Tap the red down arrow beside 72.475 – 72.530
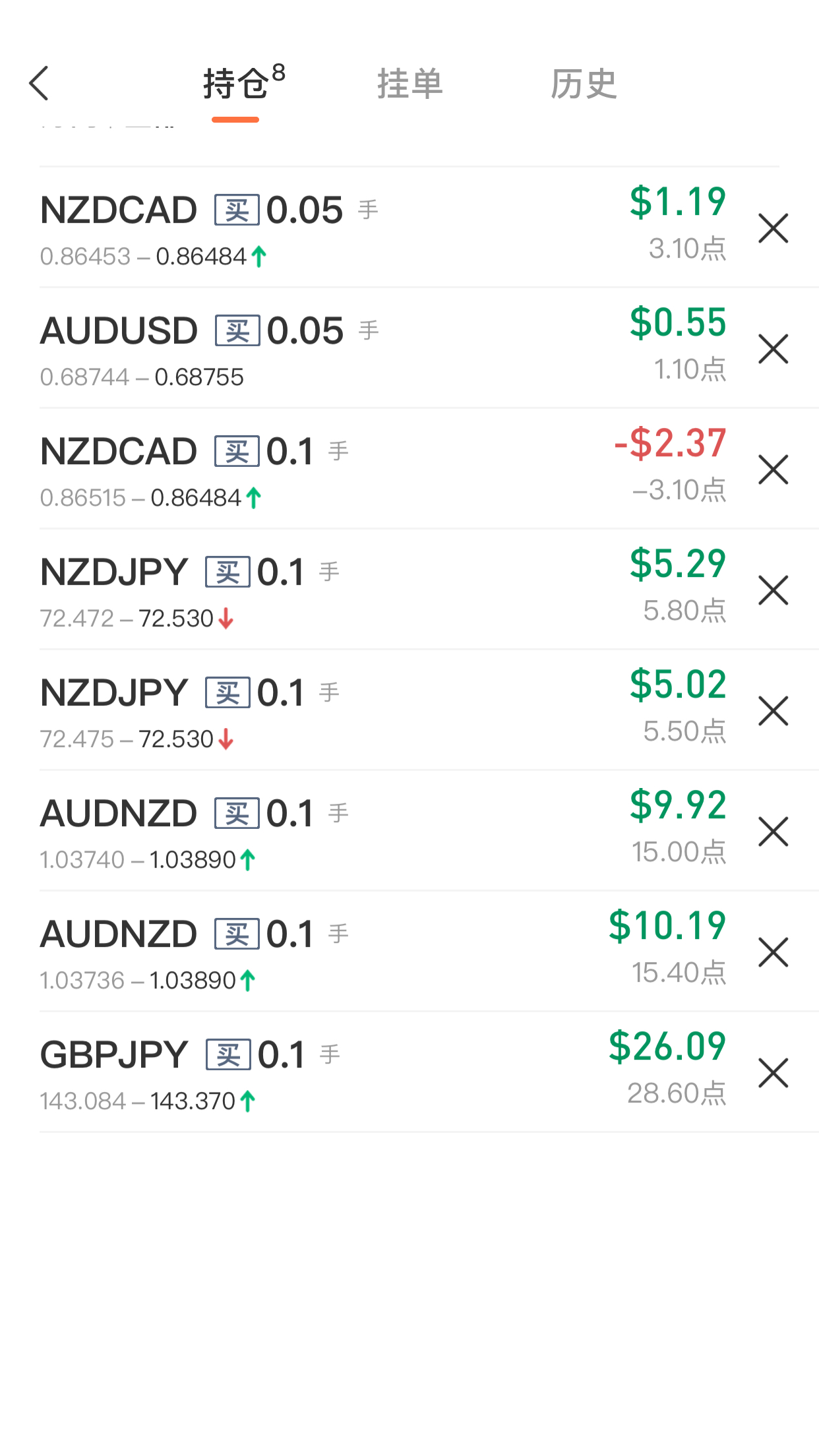 [226, 739]
